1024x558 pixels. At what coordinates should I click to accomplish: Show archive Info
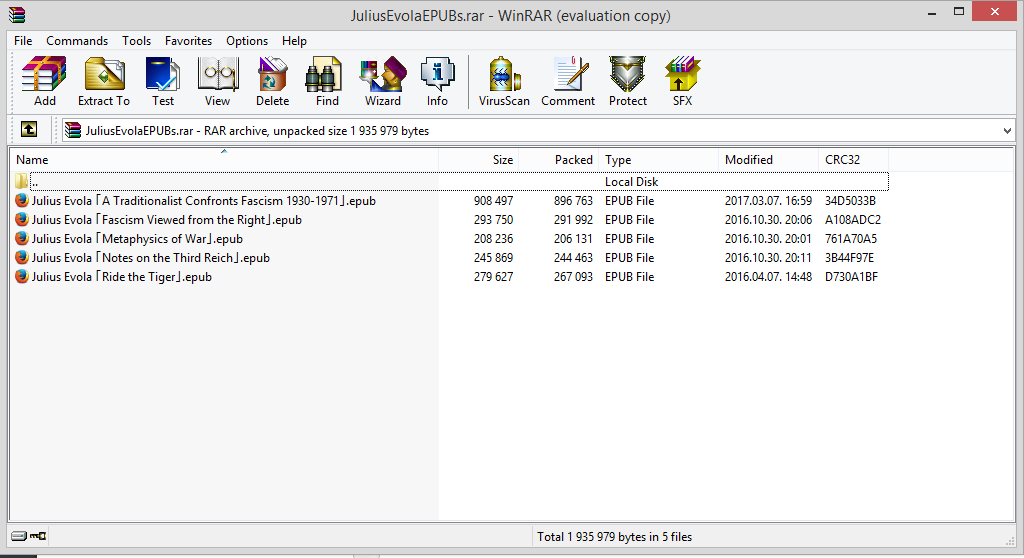(437, 81)
